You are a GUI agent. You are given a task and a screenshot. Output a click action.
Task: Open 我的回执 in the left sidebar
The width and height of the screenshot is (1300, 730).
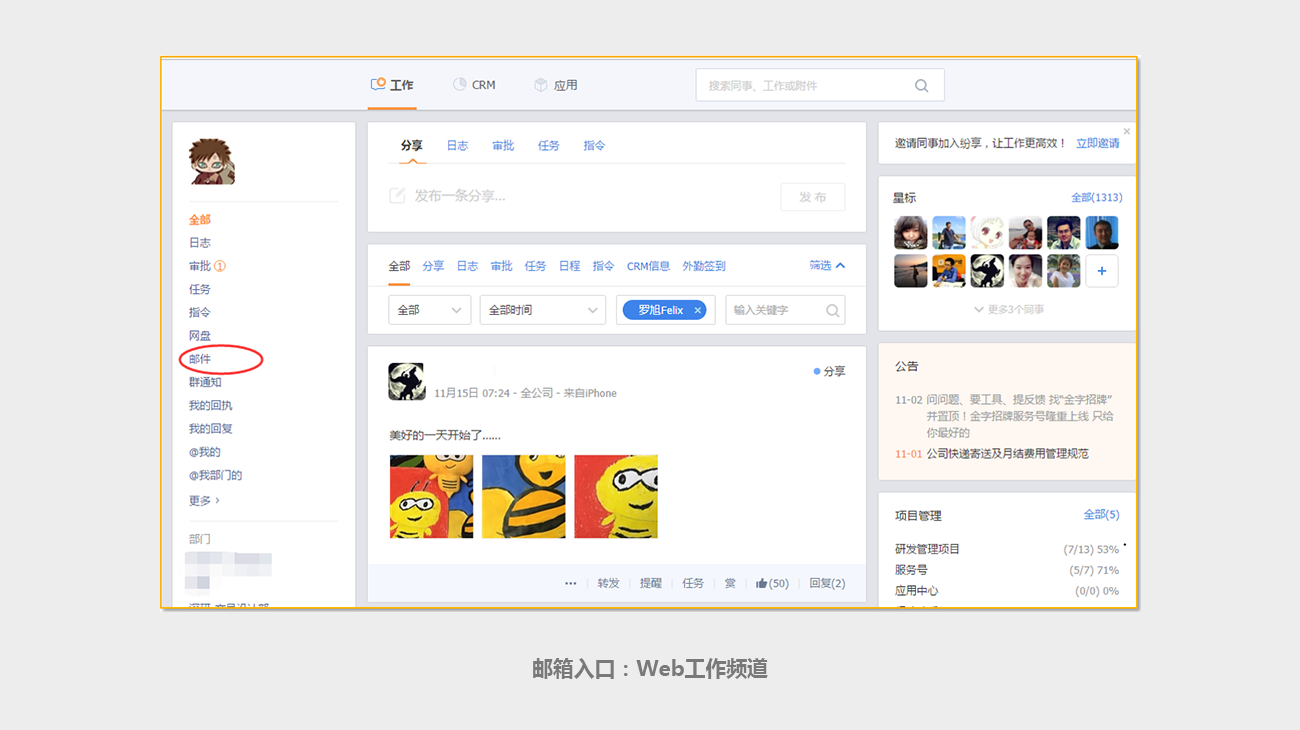[x=211, y=405]
